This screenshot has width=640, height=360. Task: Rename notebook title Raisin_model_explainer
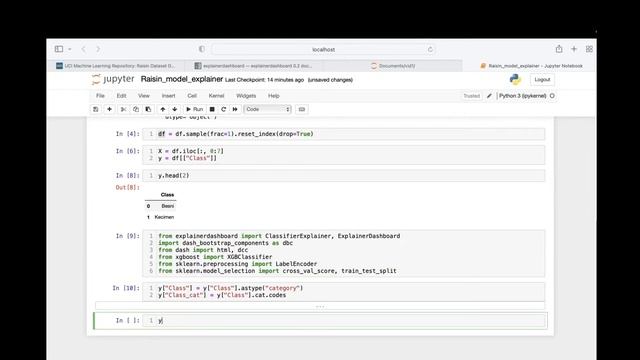(x=182, y=79)
